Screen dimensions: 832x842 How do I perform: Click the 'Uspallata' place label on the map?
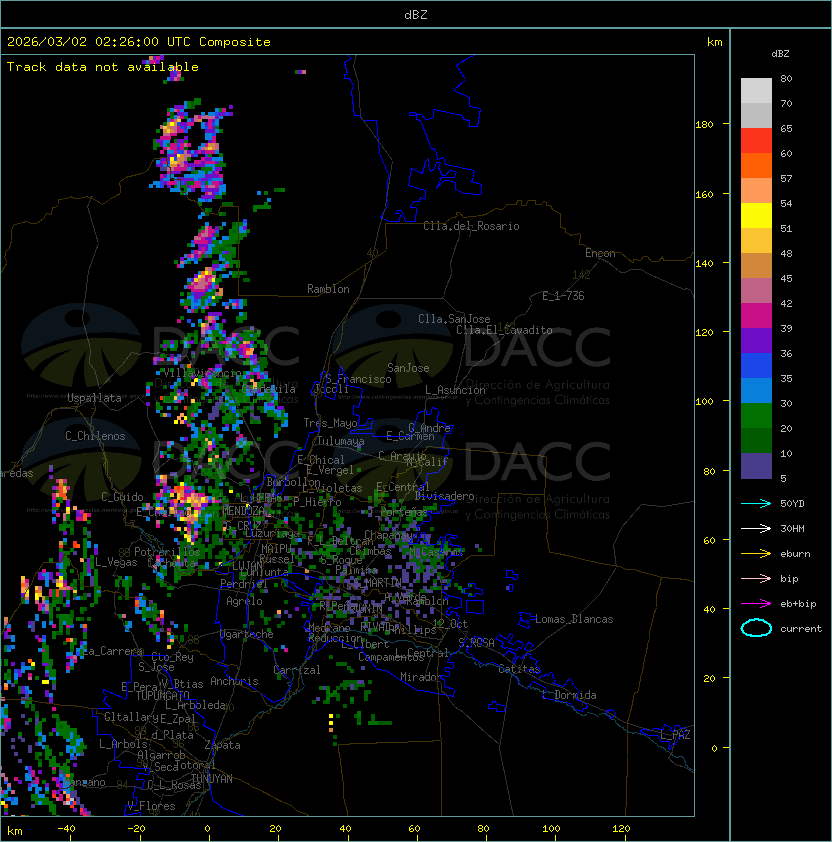94,398
